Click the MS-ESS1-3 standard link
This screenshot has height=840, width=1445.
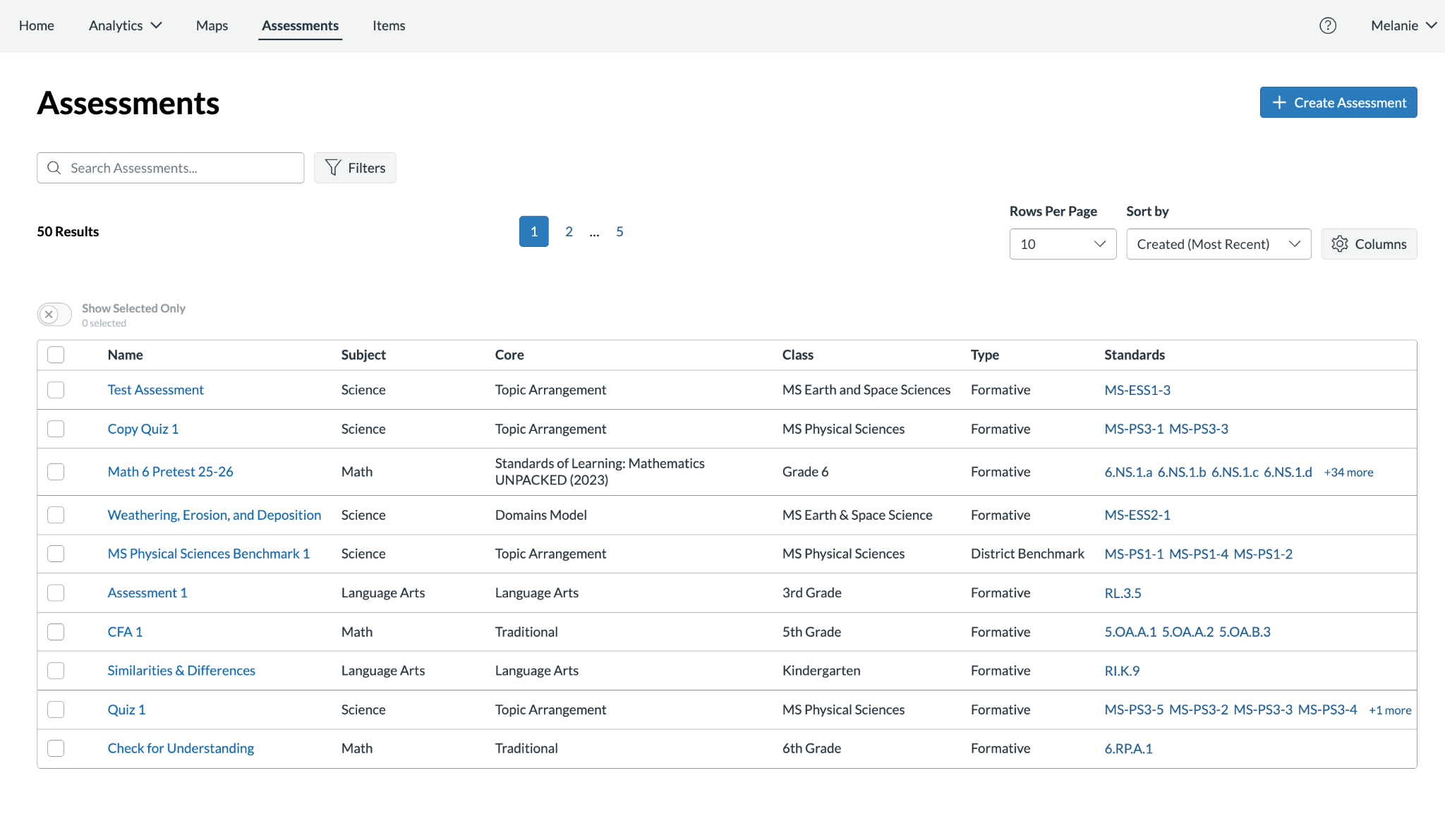(x=1137, y=390)
